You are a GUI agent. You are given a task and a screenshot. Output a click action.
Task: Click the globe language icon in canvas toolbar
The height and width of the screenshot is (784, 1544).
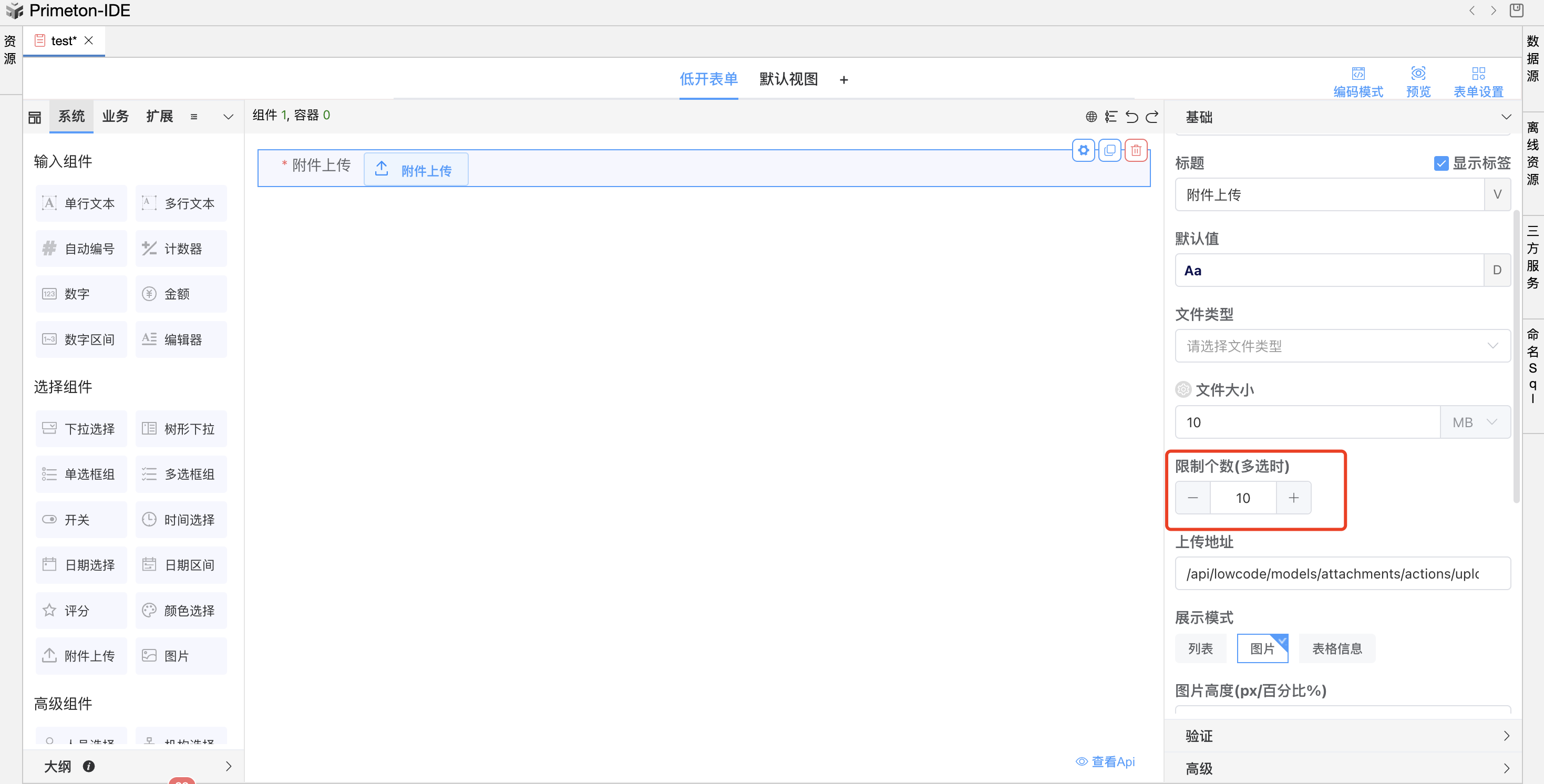point(1091,116)
